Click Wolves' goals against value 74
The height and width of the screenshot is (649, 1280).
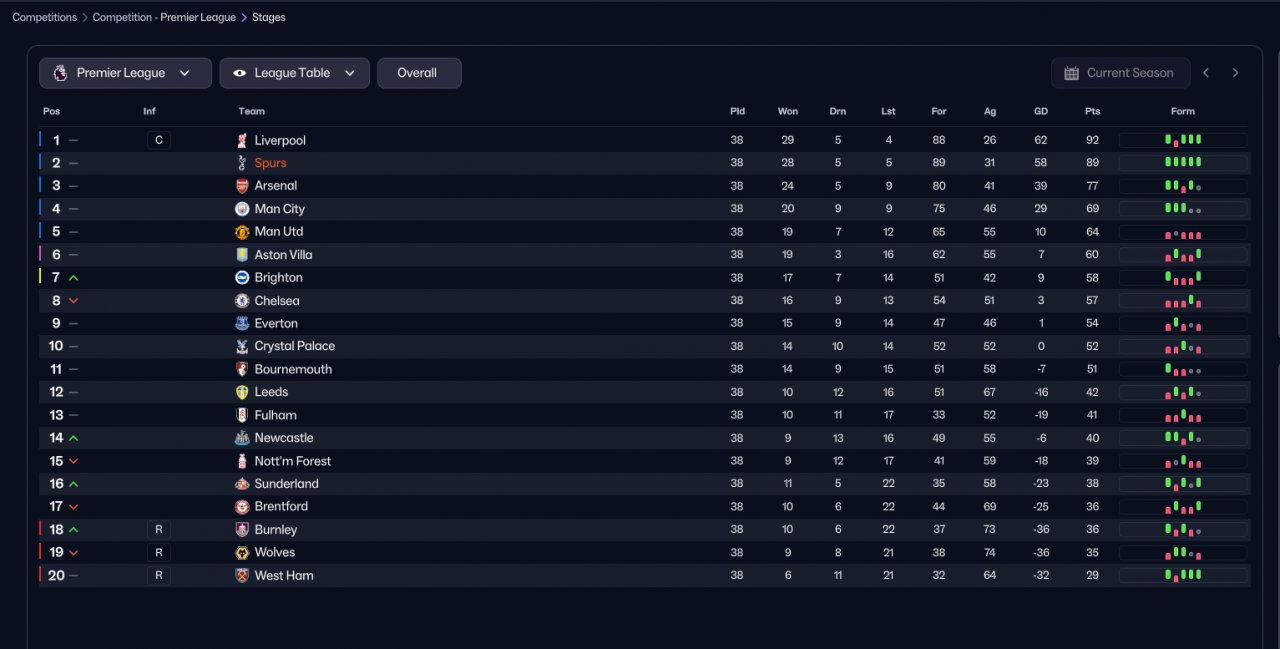click(990, 553)
